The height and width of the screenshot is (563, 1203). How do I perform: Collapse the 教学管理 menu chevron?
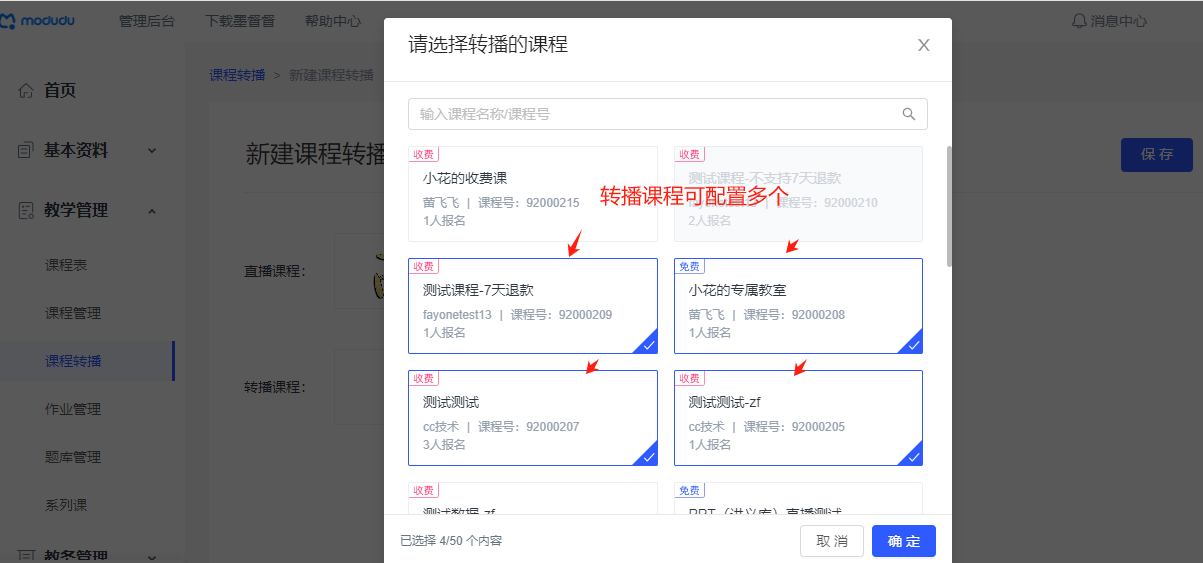152,211
